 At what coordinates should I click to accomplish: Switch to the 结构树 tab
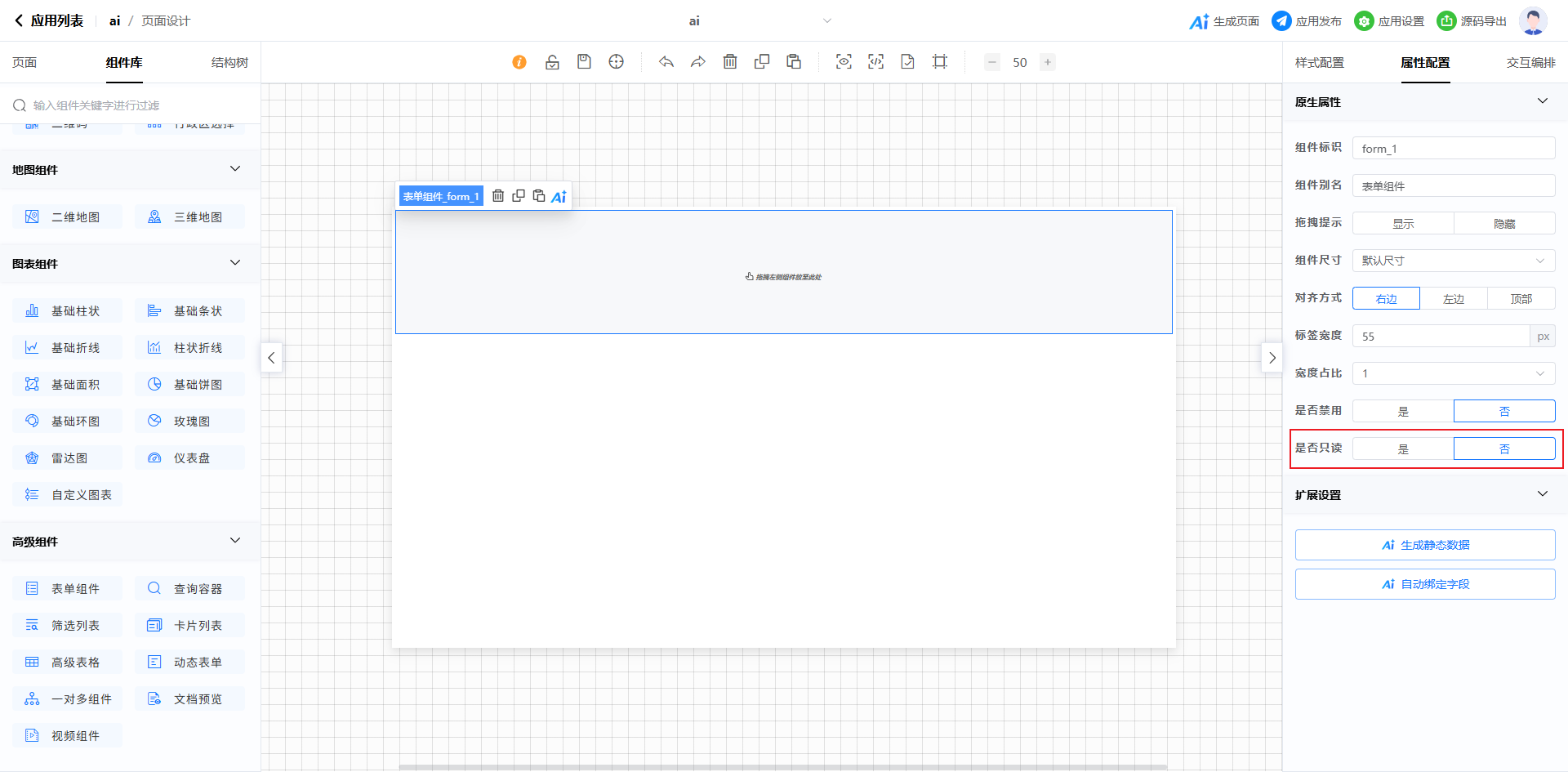point(229,63)
